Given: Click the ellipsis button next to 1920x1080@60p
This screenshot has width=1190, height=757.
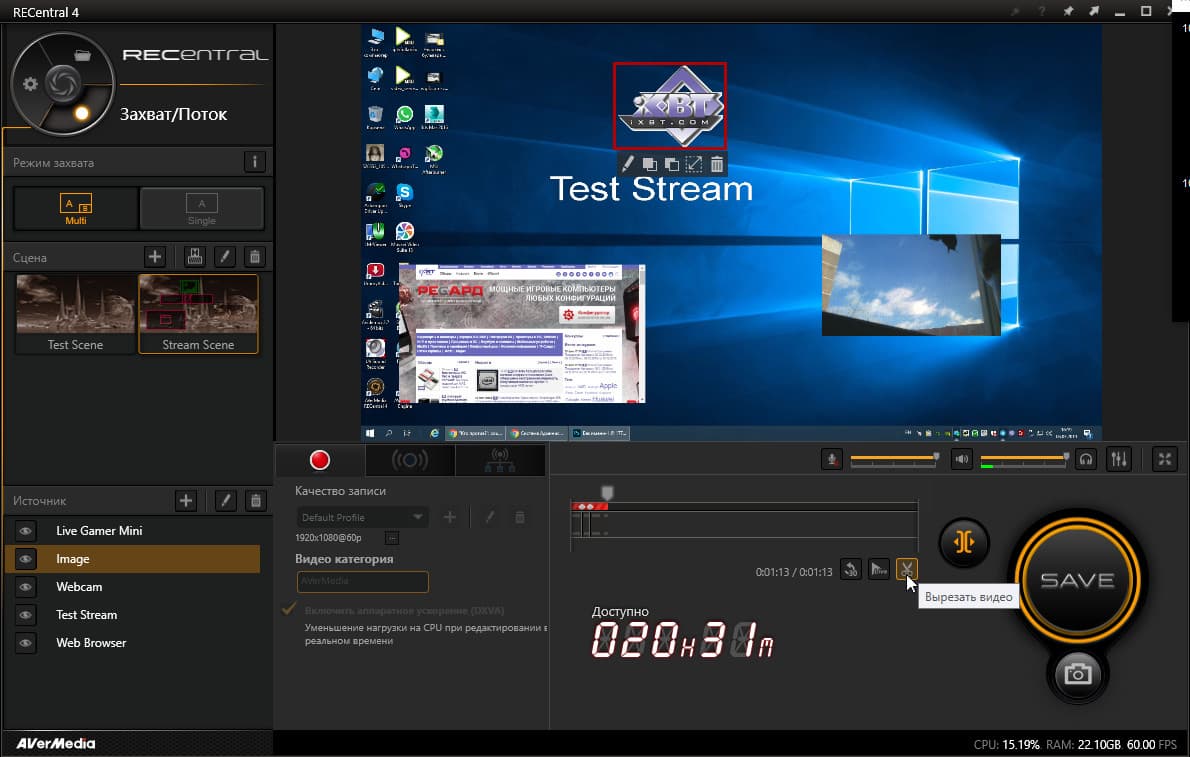Looking at the screenshot, I should pyautogui.click(x=392, y=538).
